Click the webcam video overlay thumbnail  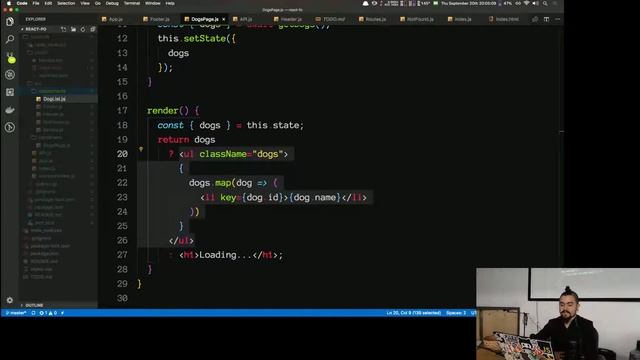click(558, 314)
